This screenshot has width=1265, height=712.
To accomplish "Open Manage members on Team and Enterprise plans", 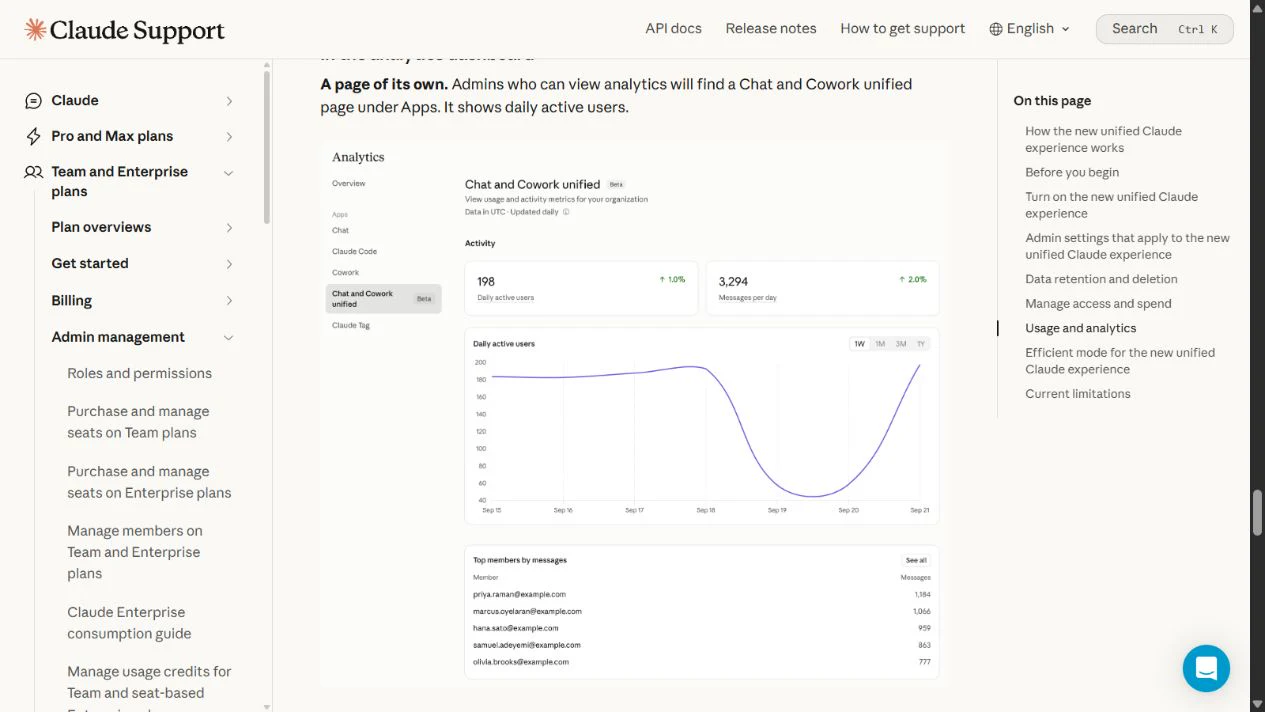I will tap(135, 552).
